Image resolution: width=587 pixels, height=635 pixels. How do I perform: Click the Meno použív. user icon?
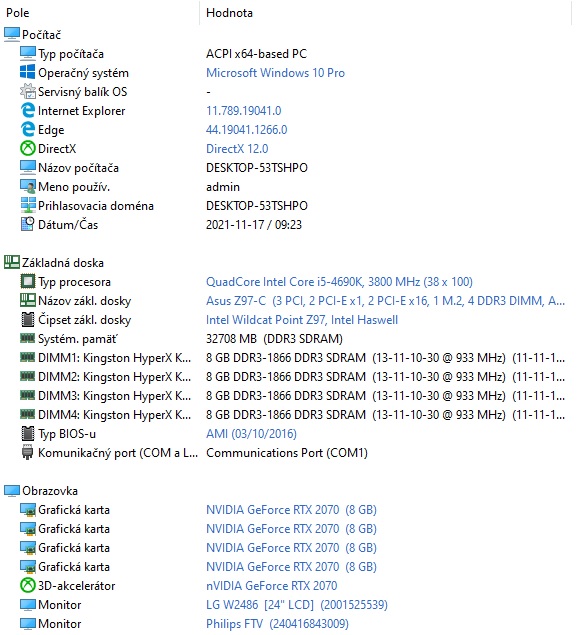pyautogui.click(x=28, y=187)
